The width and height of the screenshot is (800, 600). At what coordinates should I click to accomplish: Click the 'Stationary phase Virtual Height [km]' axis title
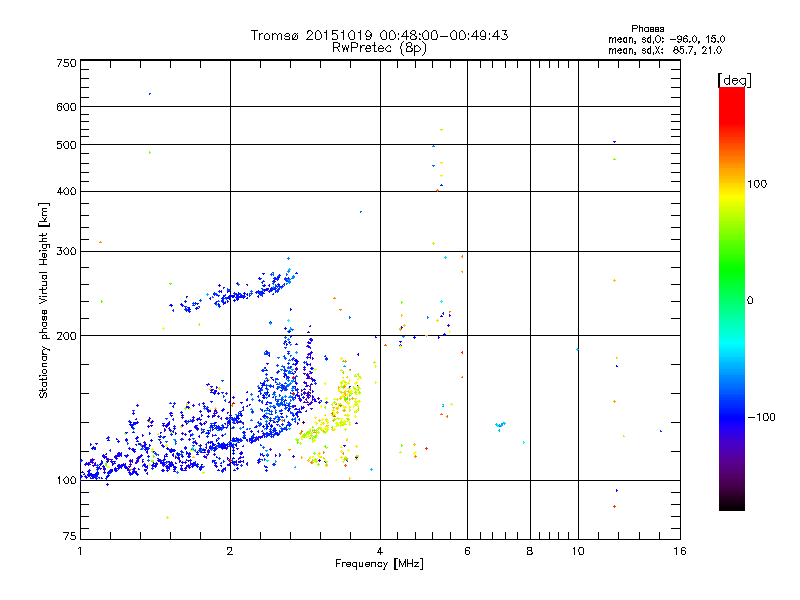[44, 300]
